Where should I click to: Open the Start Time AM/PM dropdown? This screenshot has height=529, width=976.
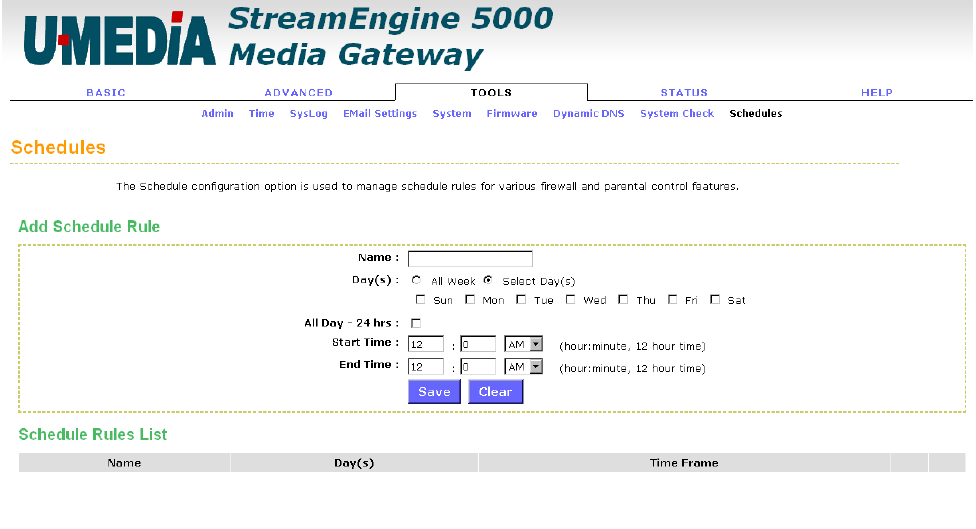(523, 344)
